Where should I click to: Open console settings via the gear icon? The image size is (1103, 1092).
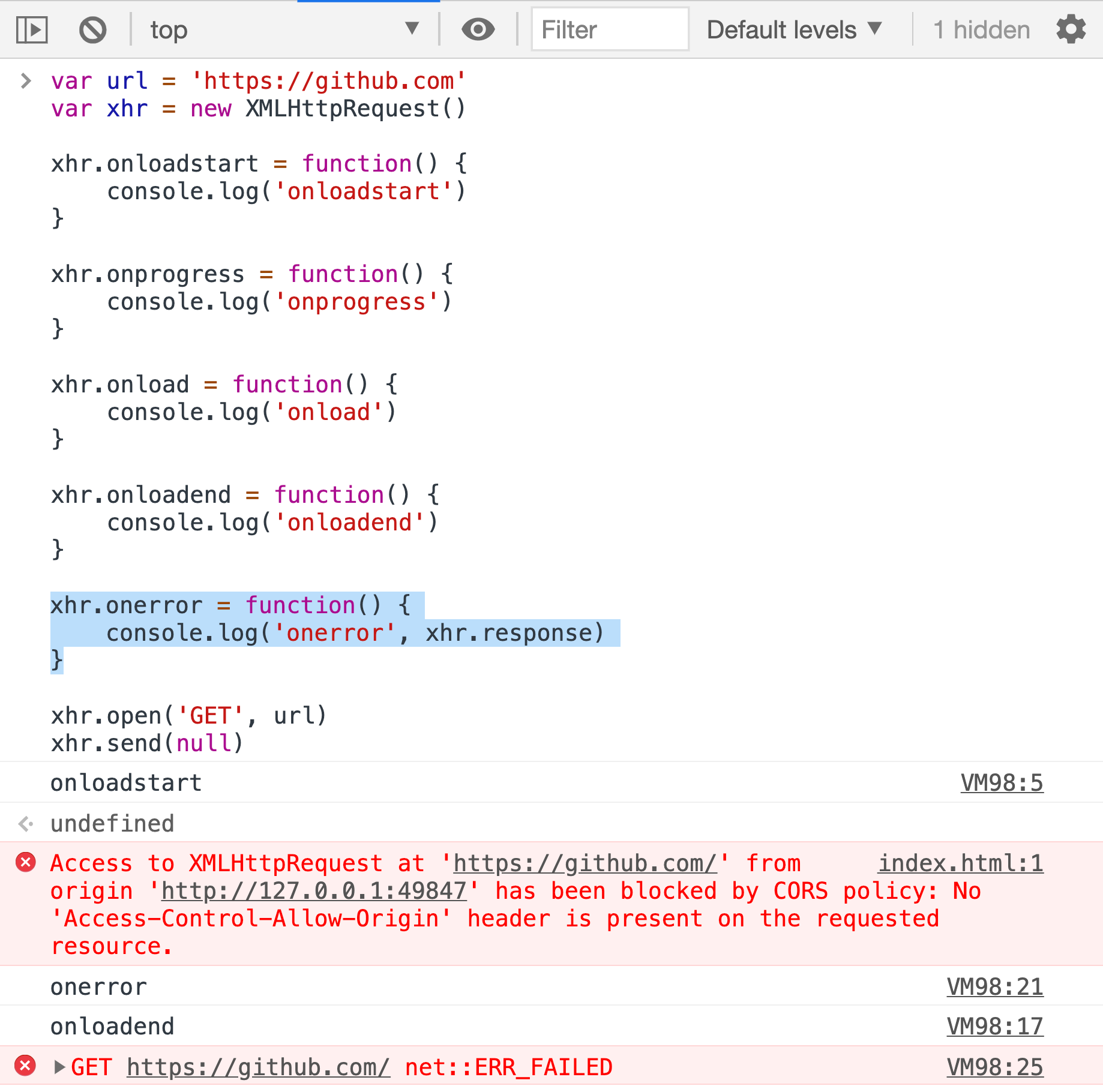click(1071, 29)
